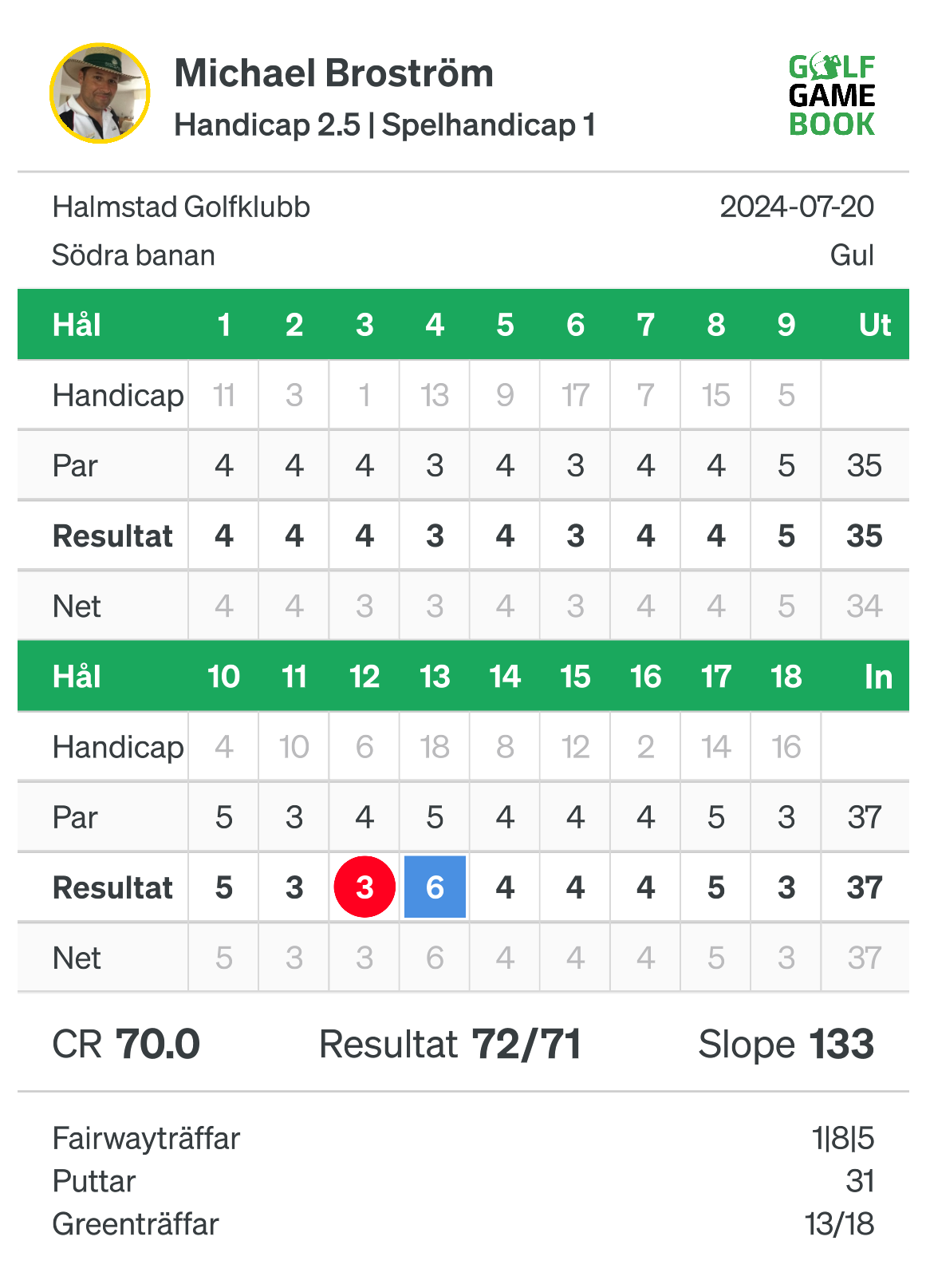Click the Handicap 2.5 Spelhandicap 1 text

pos(385,125)
